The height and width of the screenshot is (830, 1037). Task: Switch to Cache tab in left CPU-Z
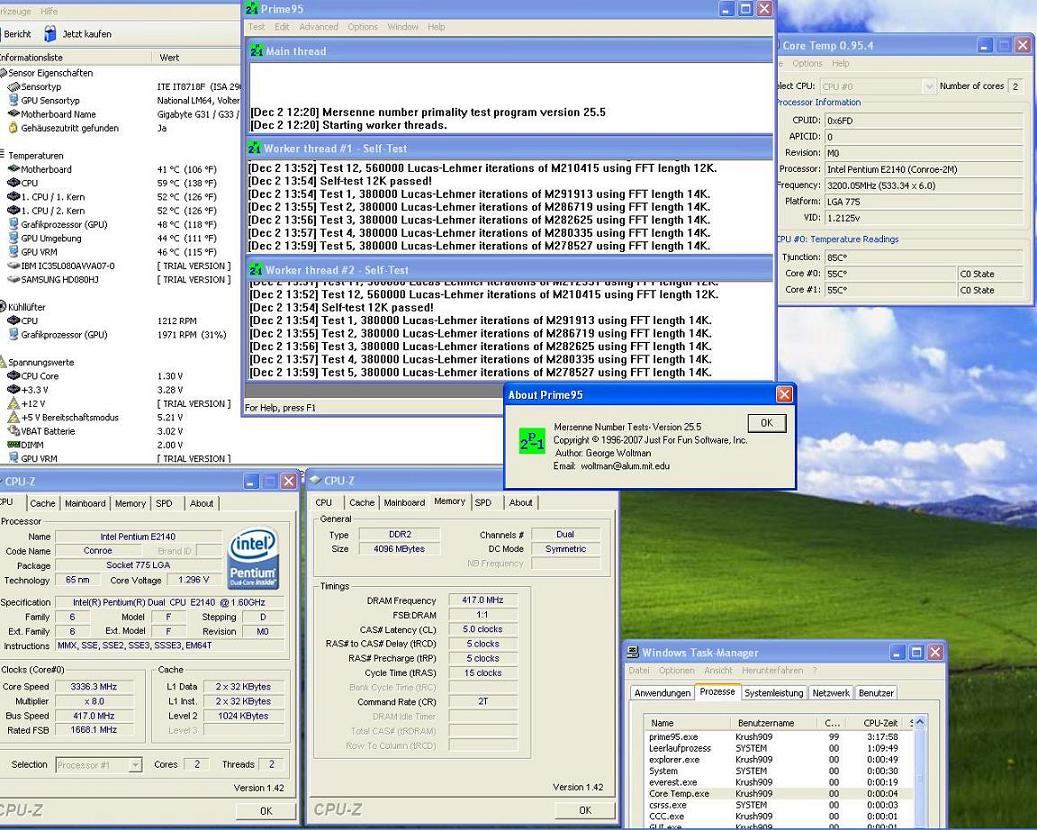[42, 503]
